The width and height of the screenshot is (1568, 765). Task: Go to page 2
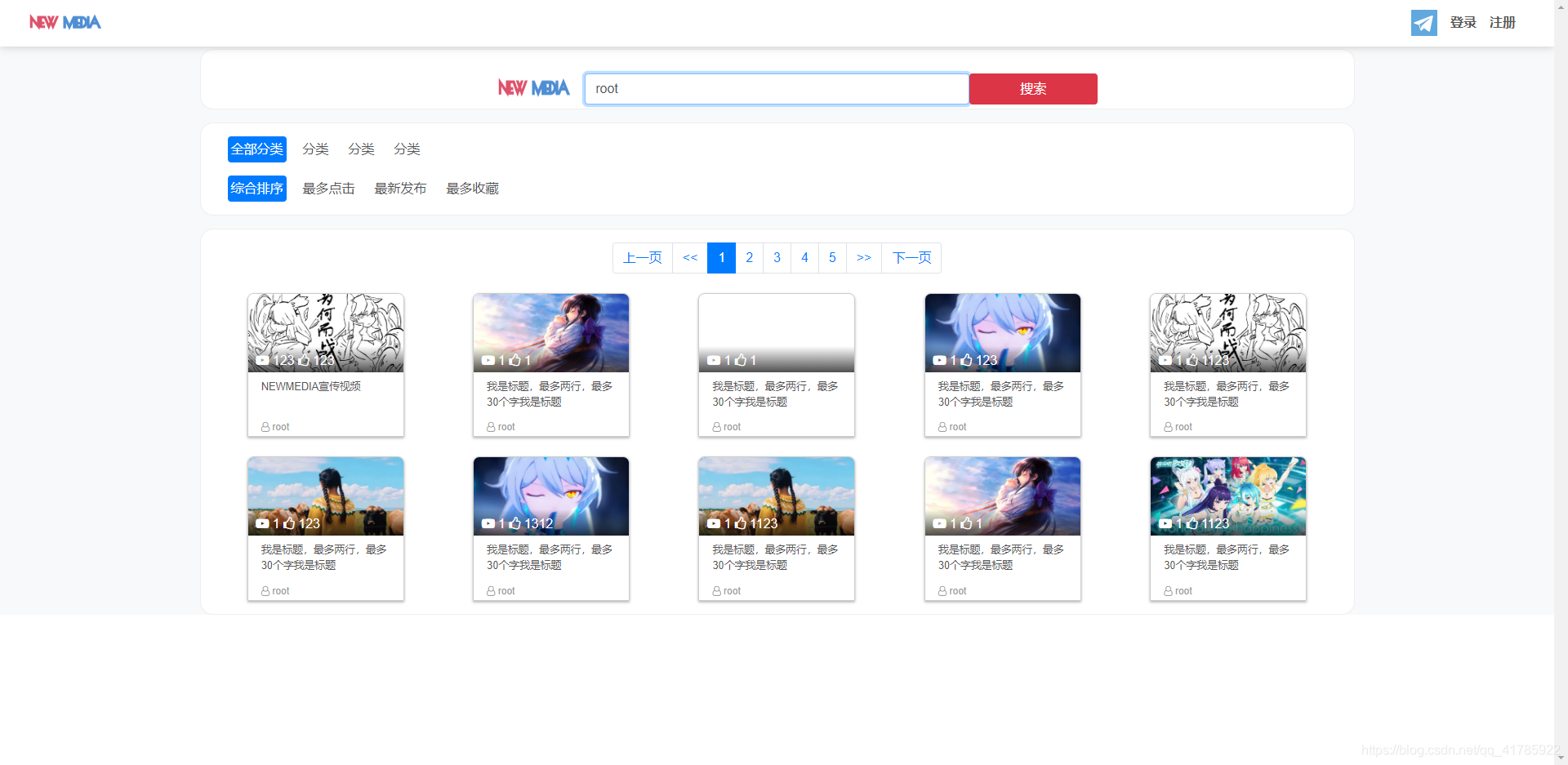tap(750, 258)
